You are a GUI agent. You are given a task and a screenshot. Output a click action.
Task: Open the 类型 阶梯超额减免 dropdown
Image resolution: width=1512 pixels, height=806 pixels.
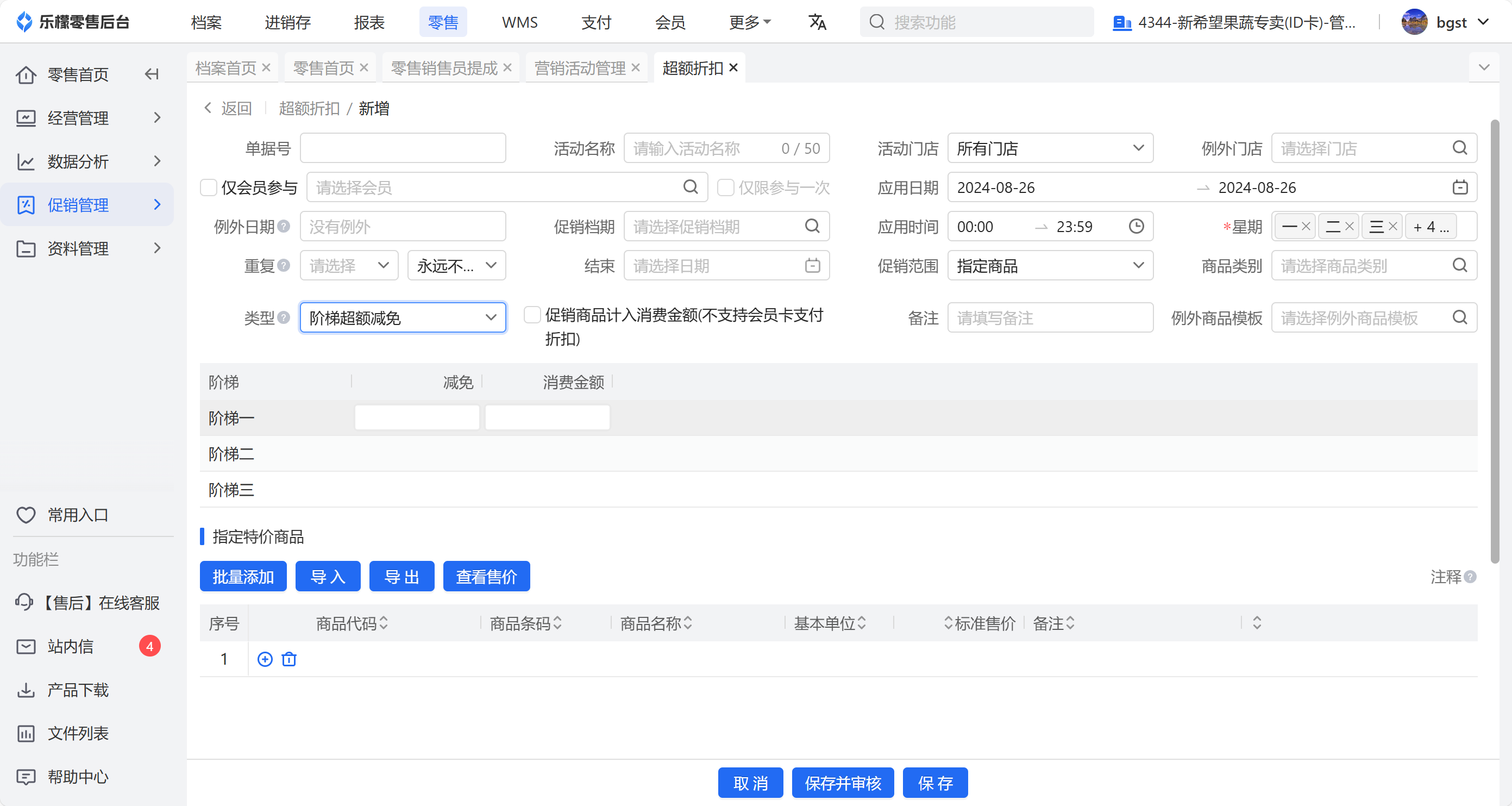coord(403,317)
